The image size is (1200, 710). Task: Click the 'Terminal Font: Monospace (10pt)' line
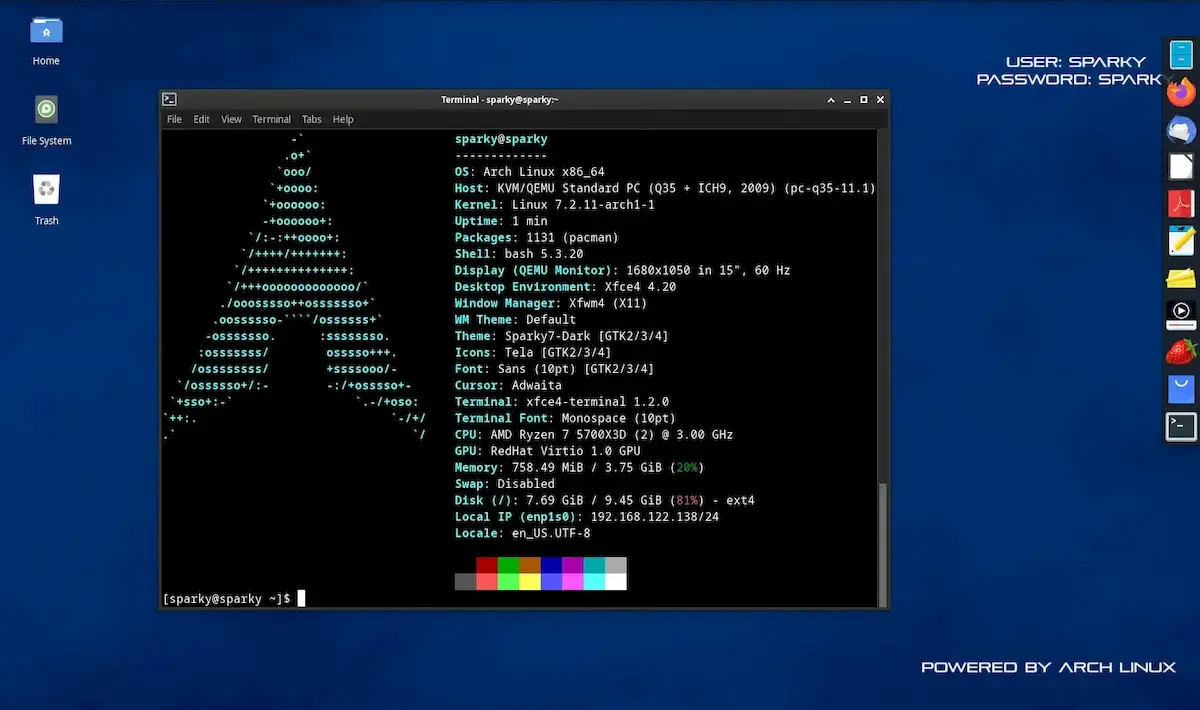[566, 418]
